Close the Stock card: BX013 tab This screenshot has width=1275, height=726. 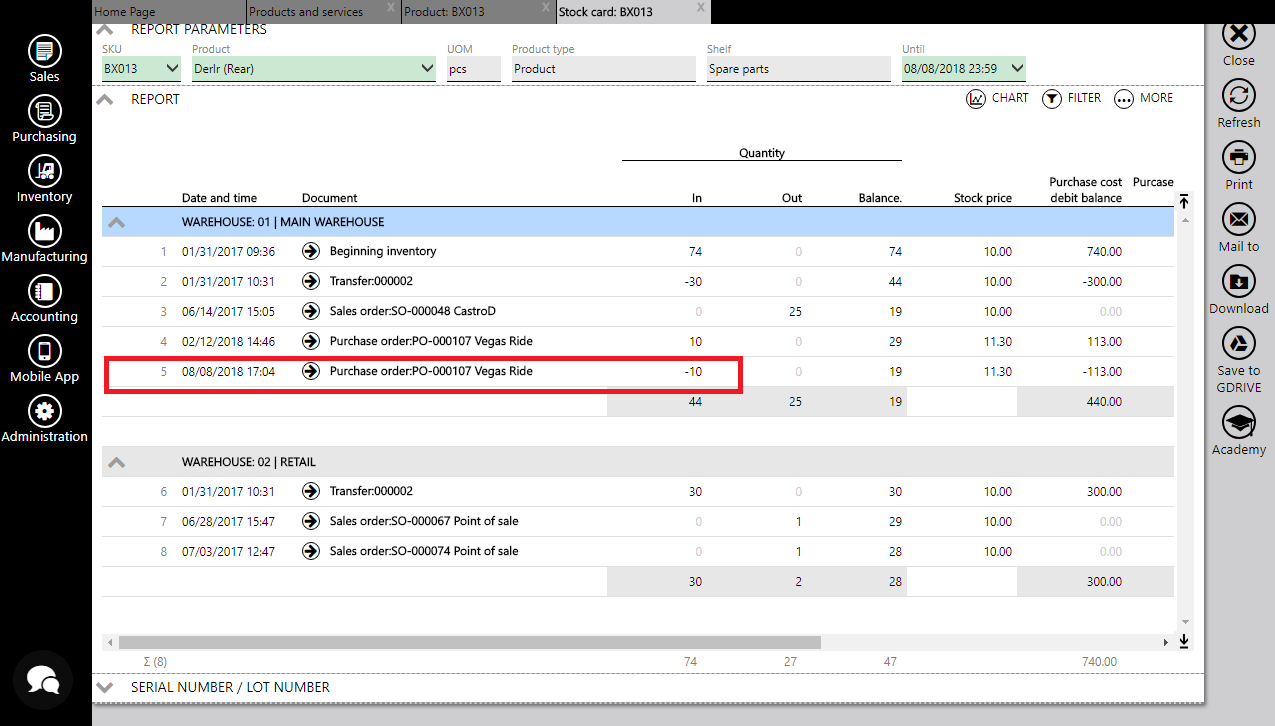(x=701, y=7)
